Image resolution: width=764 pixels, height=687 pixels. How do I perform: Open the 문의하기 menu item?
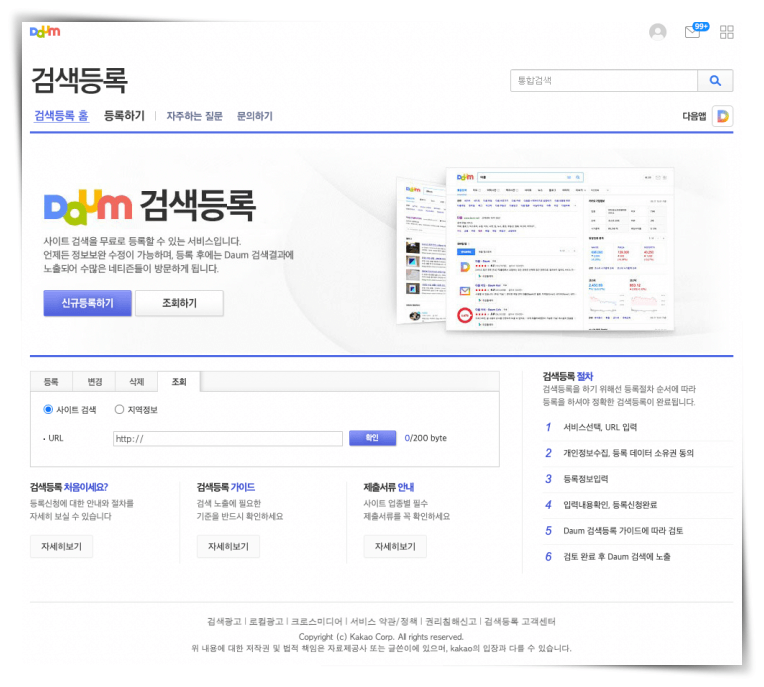click(254, 116)
